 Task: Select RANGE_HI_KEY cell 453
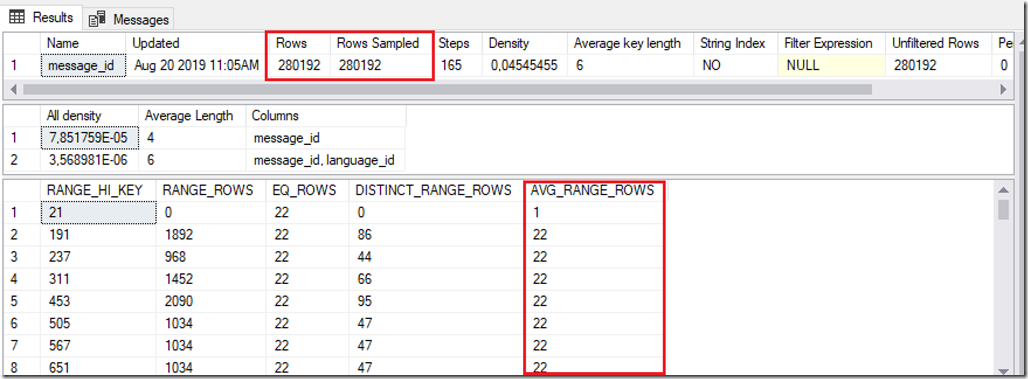pyautogui.click(x=98, y=302)
